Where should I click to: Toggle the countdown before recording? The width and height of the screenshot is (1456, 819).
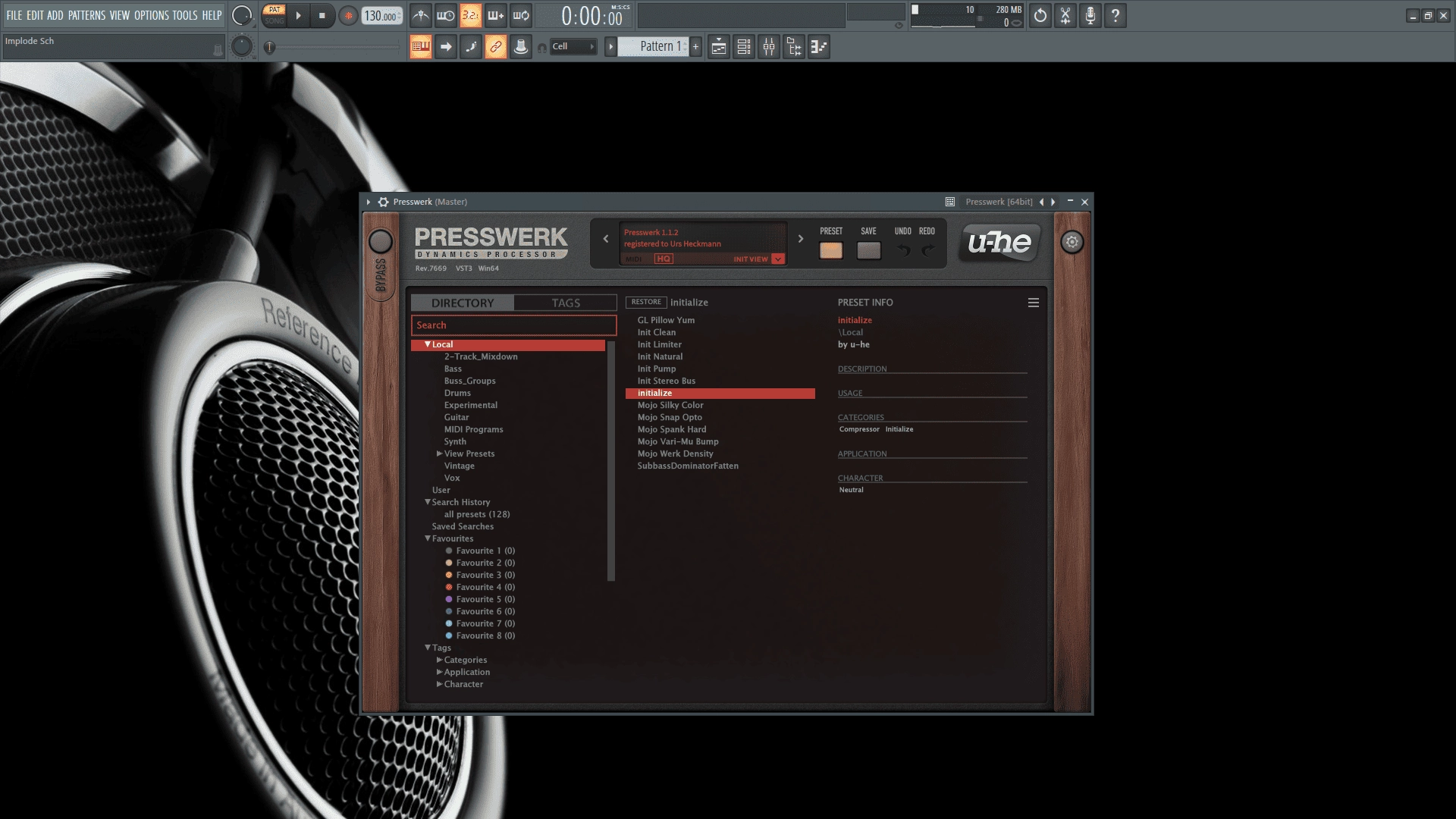(x=471, y=15)
